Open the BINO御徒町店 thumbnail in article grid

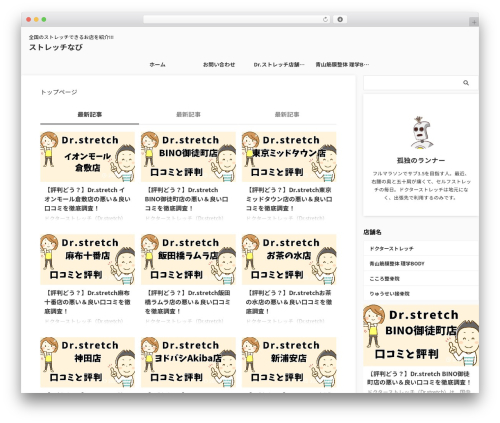[188, 157]
